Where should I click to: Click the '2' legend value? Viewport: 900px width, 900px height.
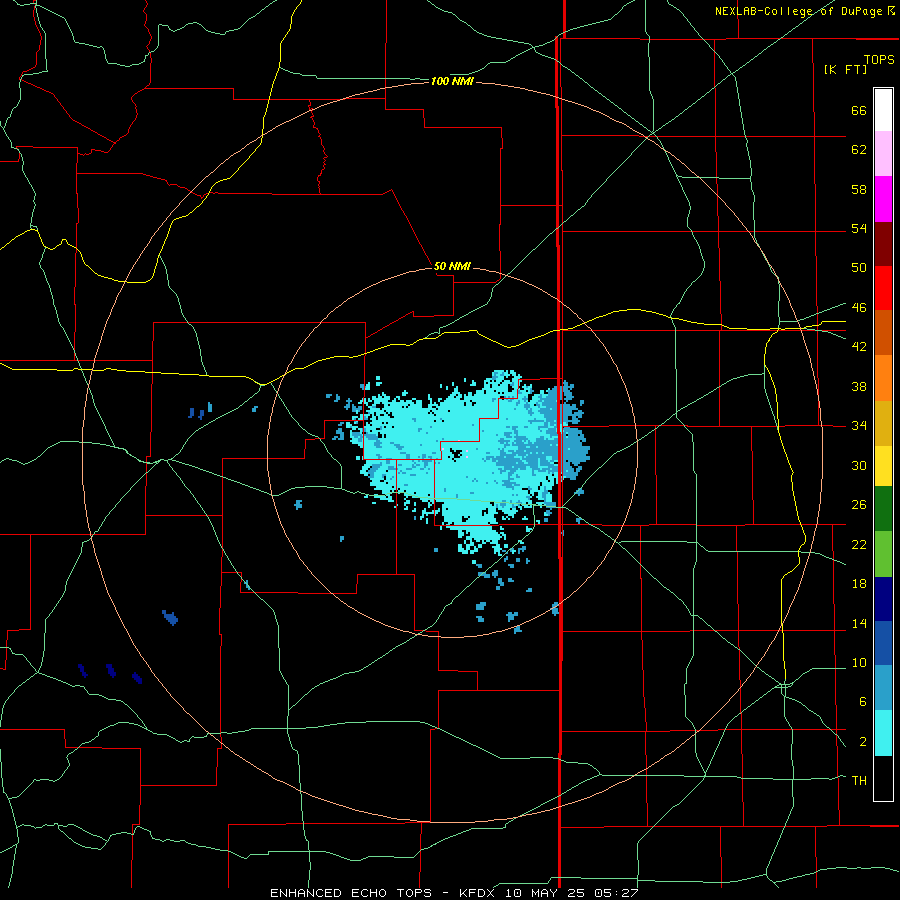pos(862,742)
